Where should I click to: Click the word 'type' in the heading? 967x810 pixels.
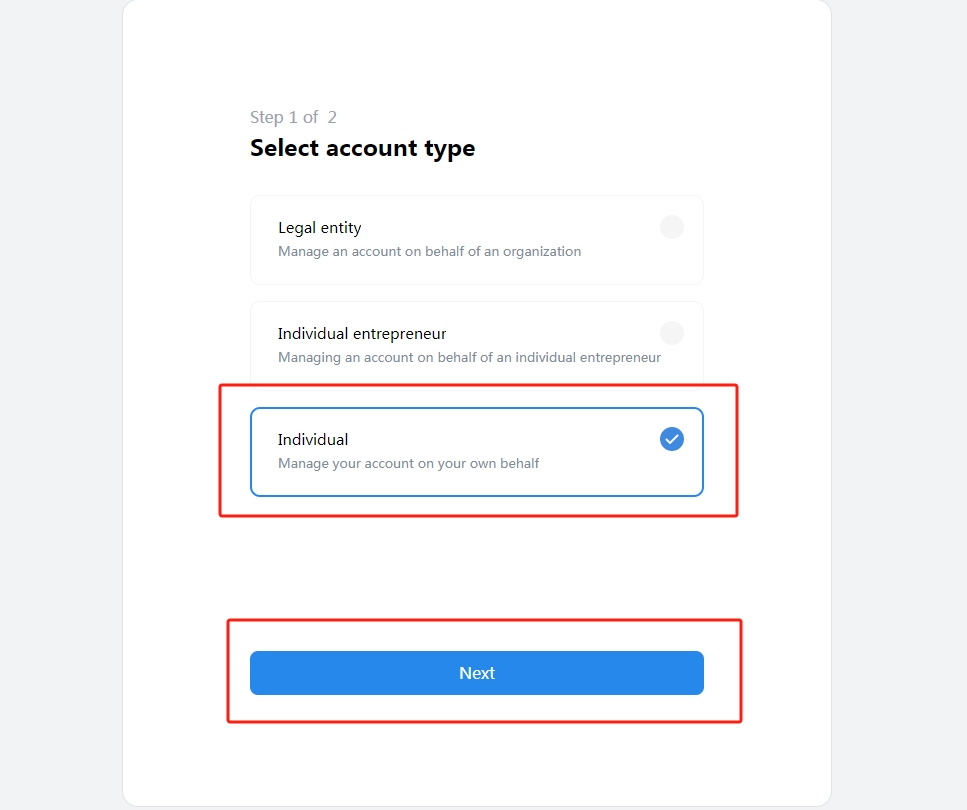pyautogui.click(x=450, y=149)
